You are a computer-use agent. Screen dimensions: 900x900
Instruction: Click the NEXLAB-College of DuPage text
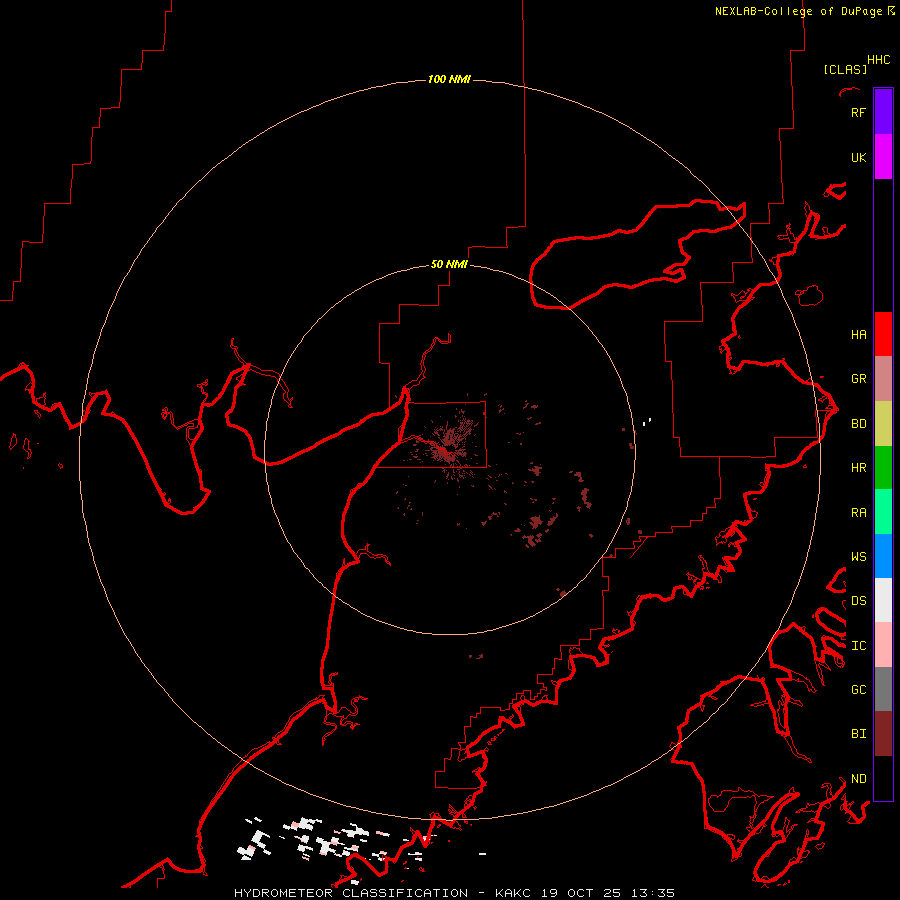click(798, 11)
